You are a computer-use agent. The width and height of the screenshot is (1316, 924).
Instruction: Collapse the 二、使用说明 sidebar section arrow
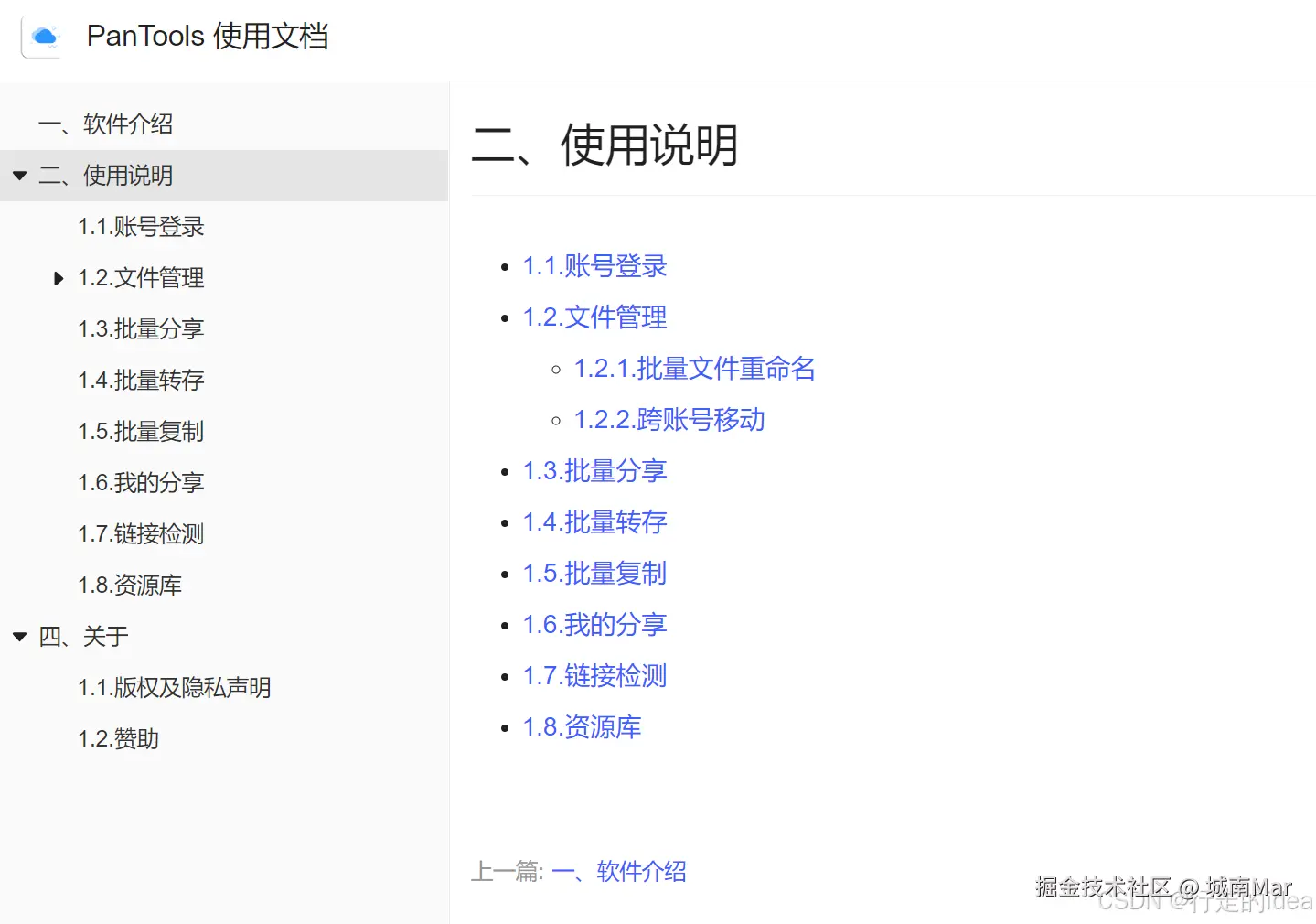(20, 176)
